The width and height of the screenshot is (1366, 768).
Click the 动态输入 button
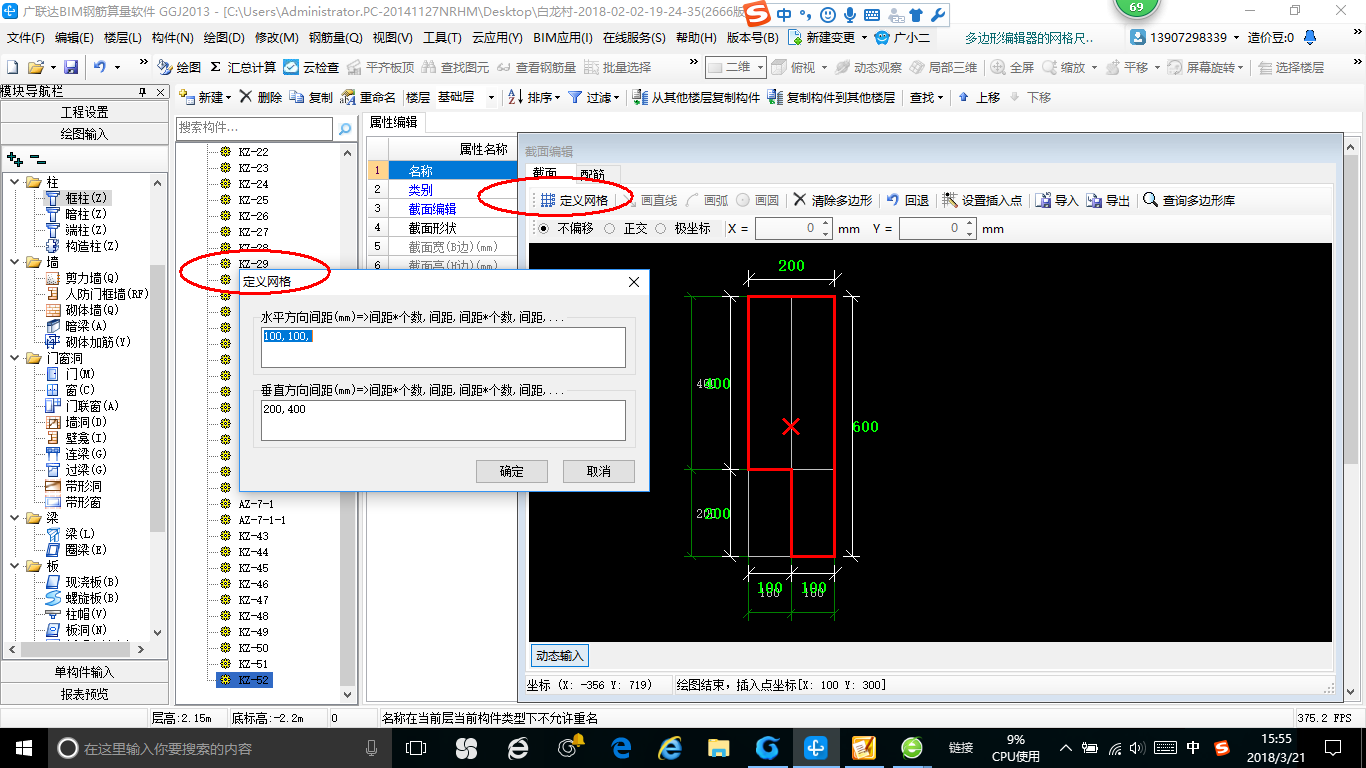pos(559,656)
